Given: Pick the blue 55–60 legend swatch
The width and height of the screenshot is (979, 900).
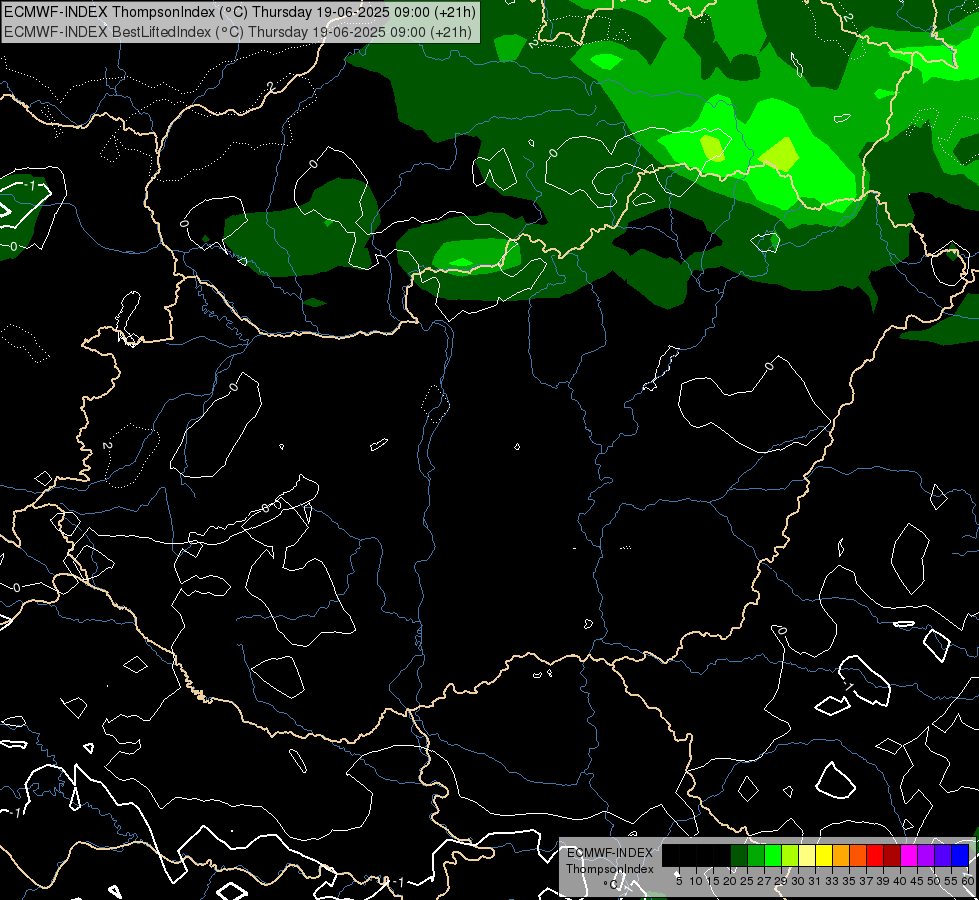Looking at the screenshot, I should pos(960,855).
